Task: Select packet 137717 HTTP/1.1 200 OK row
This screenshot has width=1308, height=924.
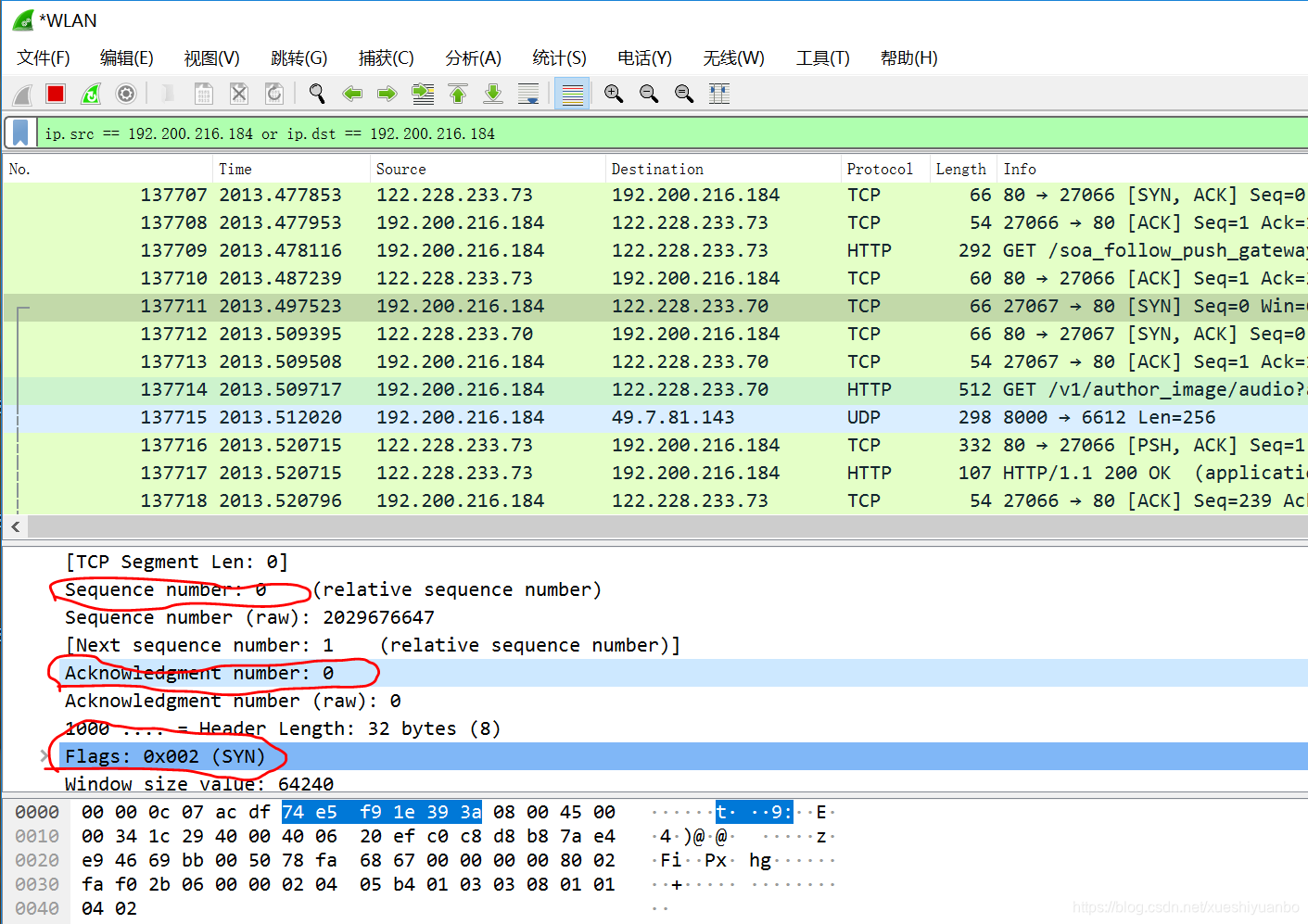Action: coord(655,473)
